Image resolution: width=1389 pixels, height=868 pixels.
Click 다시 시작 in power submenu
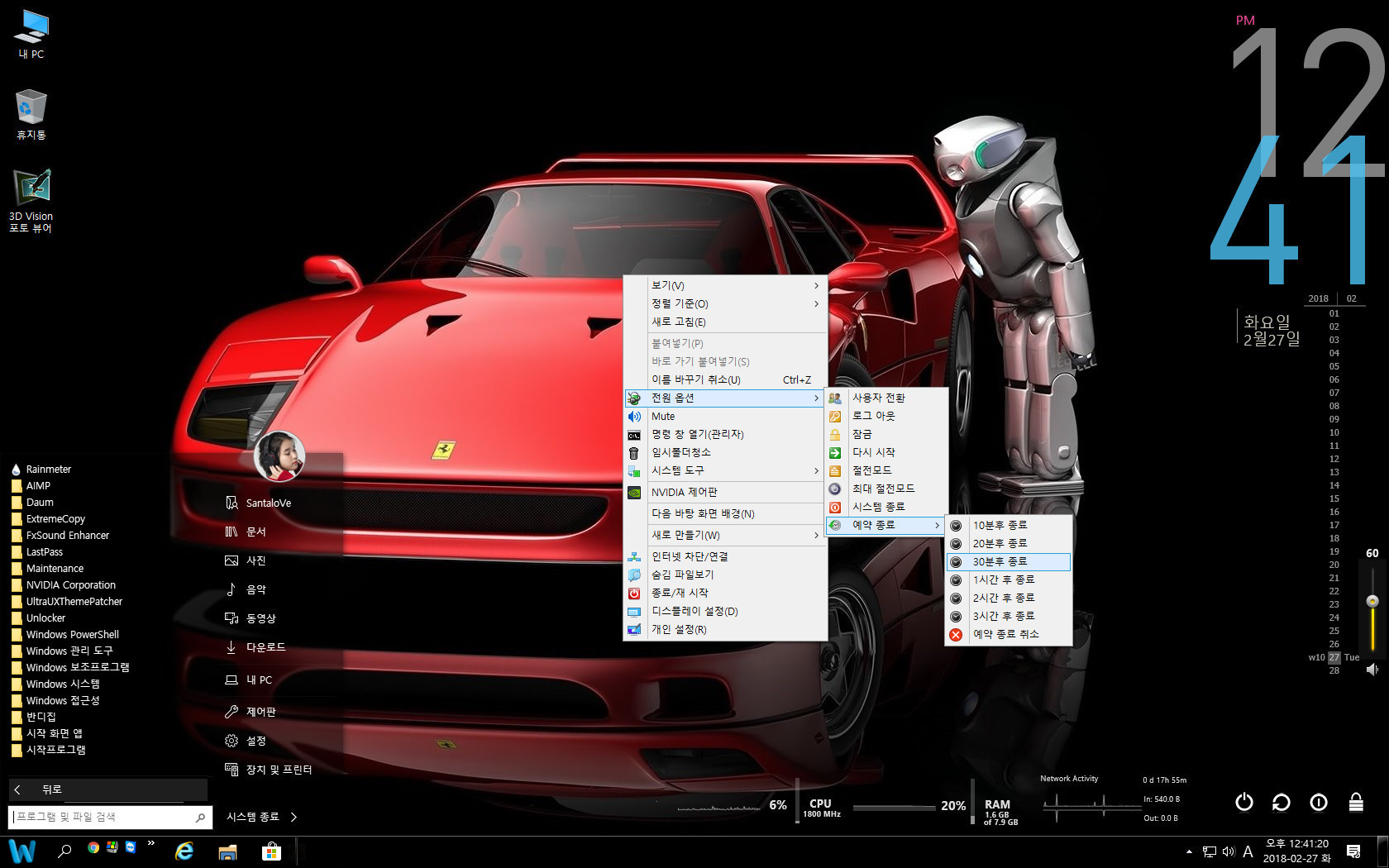(x=886, y=452)
